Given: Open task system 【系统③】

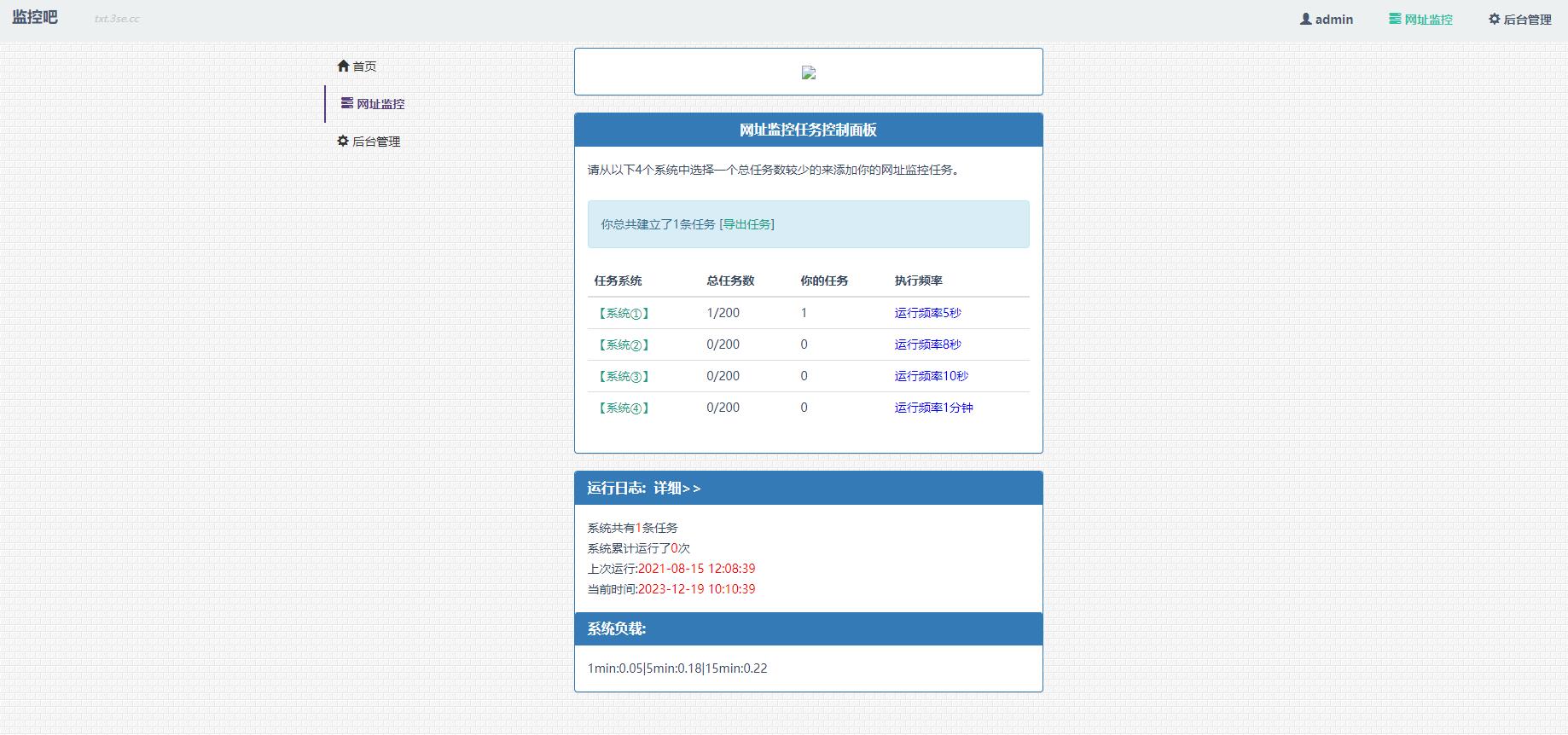Looking at the screenshot, I should point(624,376).
